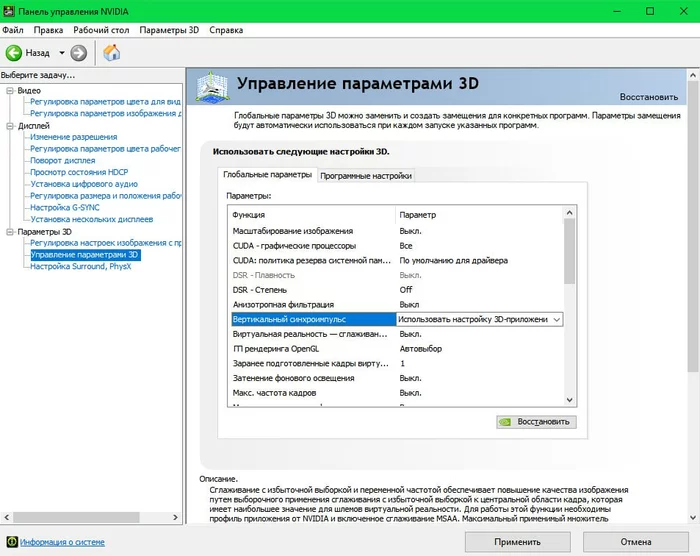
Task: Open Изменение разрешения task
Action: [74, 137]
